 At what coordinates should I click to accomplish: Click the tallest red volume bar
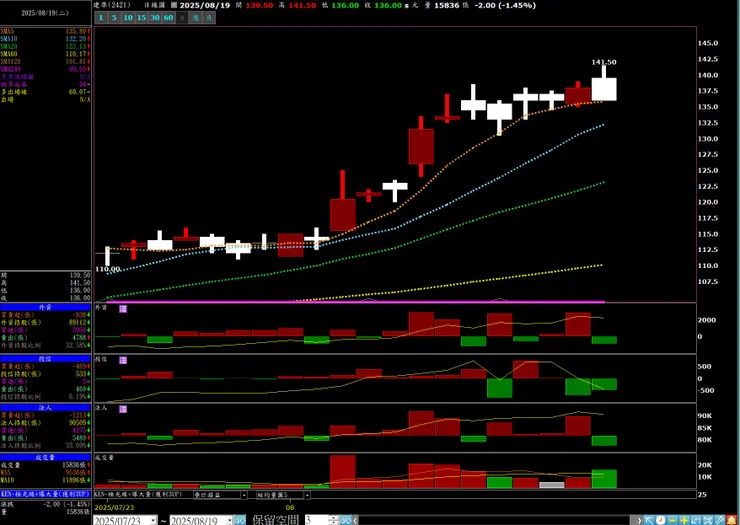click(x=343, y=471)
